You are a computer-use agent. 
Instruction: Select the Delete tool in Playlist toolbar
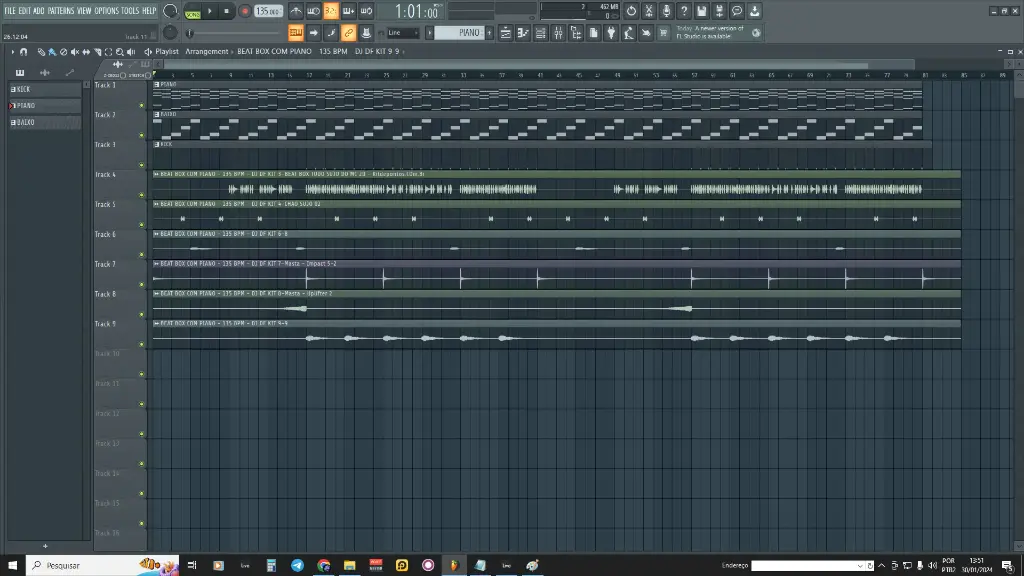(63, 52)
